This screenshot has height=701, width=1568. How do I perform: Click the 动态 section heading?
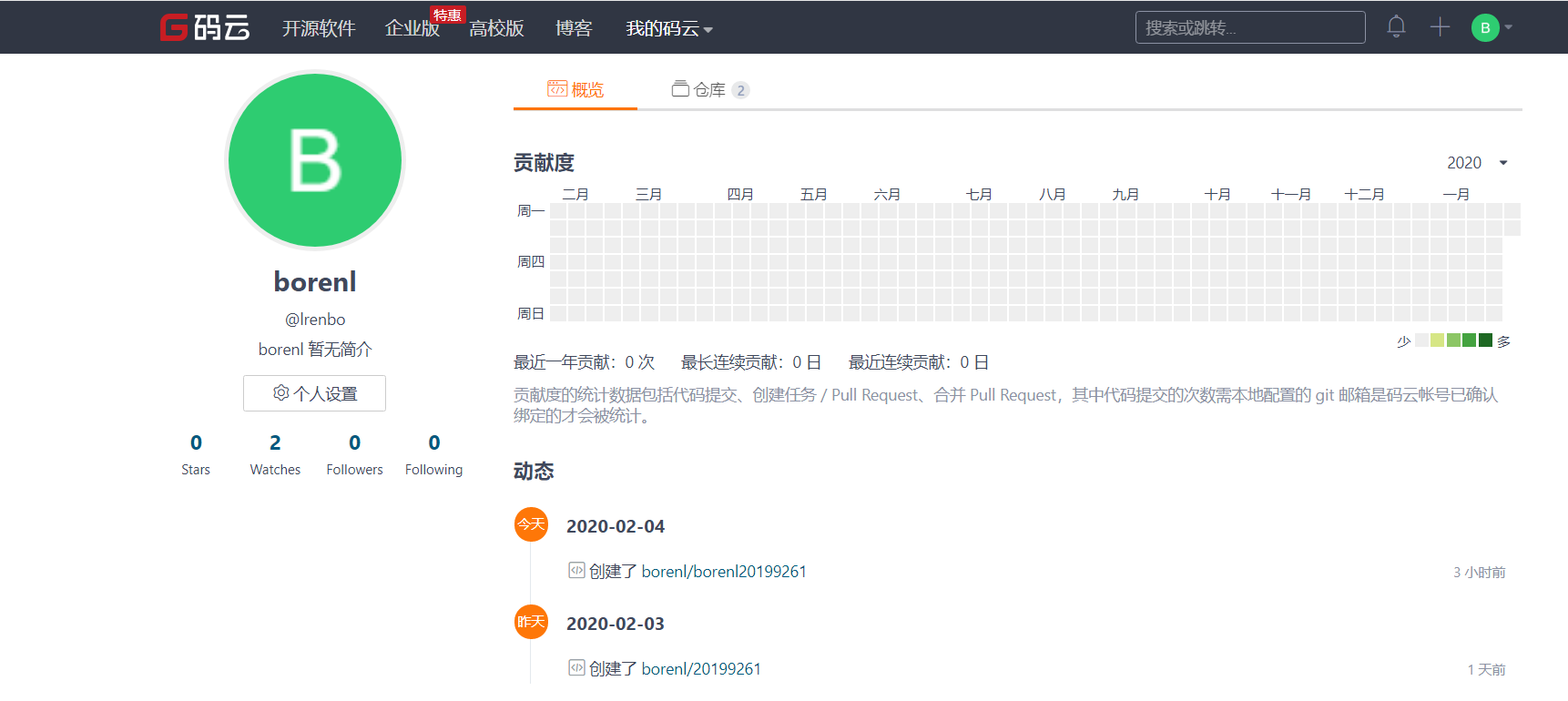[x=534, y=472]
